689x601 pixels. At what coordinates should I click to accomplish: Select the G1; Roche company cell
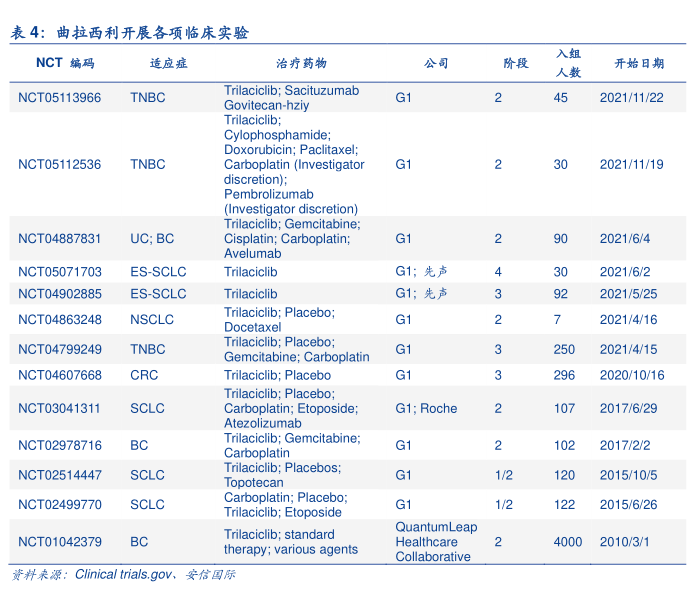coord(425,409)
